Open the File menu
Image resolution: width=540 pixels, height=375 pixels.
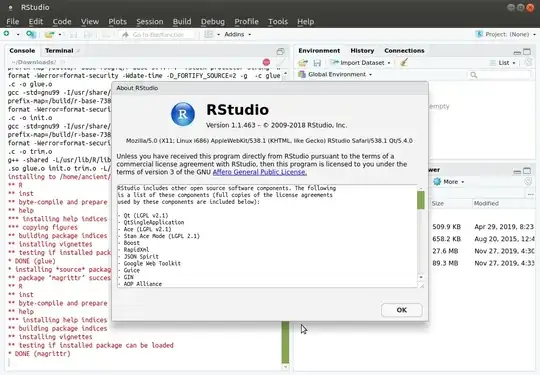point(13,21)
